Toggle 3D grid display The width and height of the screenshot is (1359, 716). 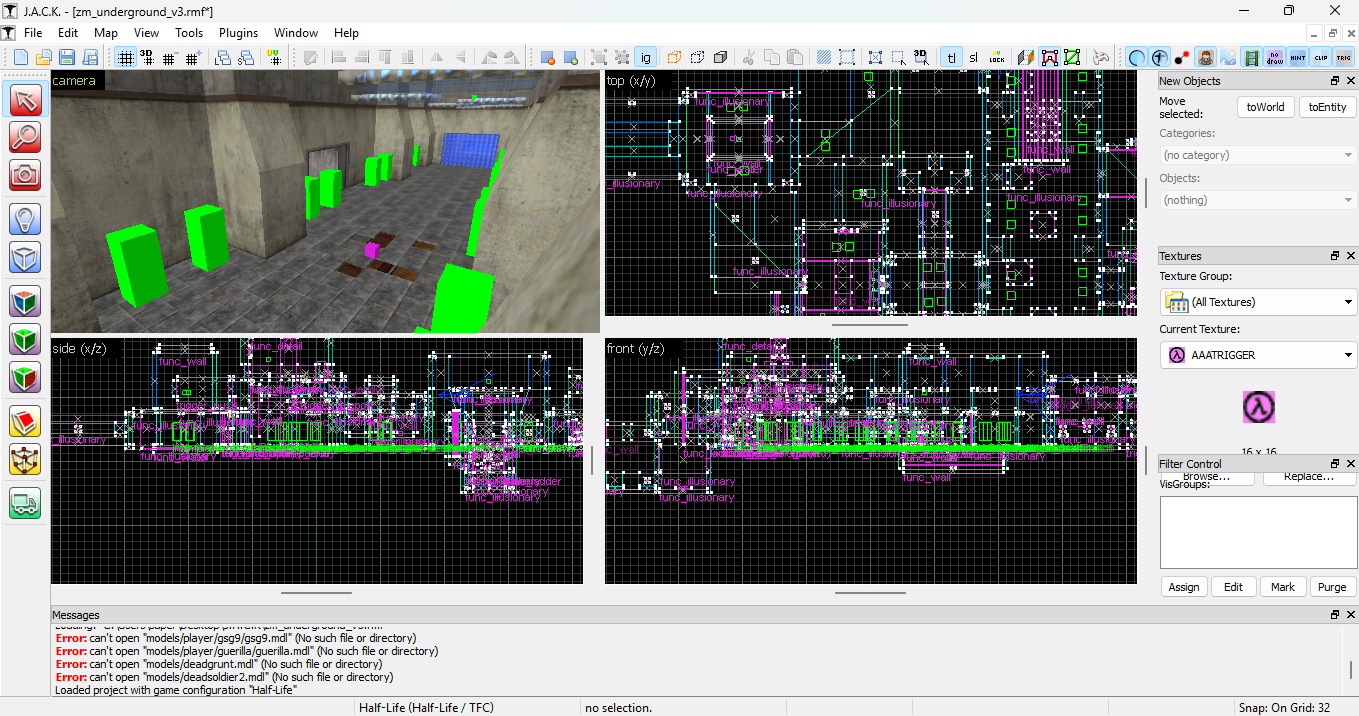(147, 57)
